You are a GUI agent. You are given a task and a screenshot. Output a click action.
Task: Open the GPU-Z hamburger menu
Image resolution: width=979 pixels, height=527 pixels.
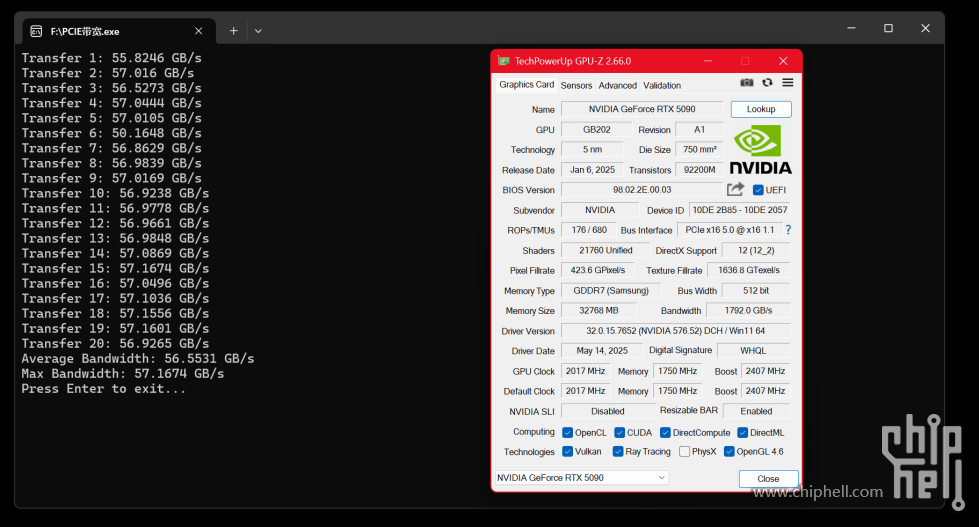pos(788,82)
